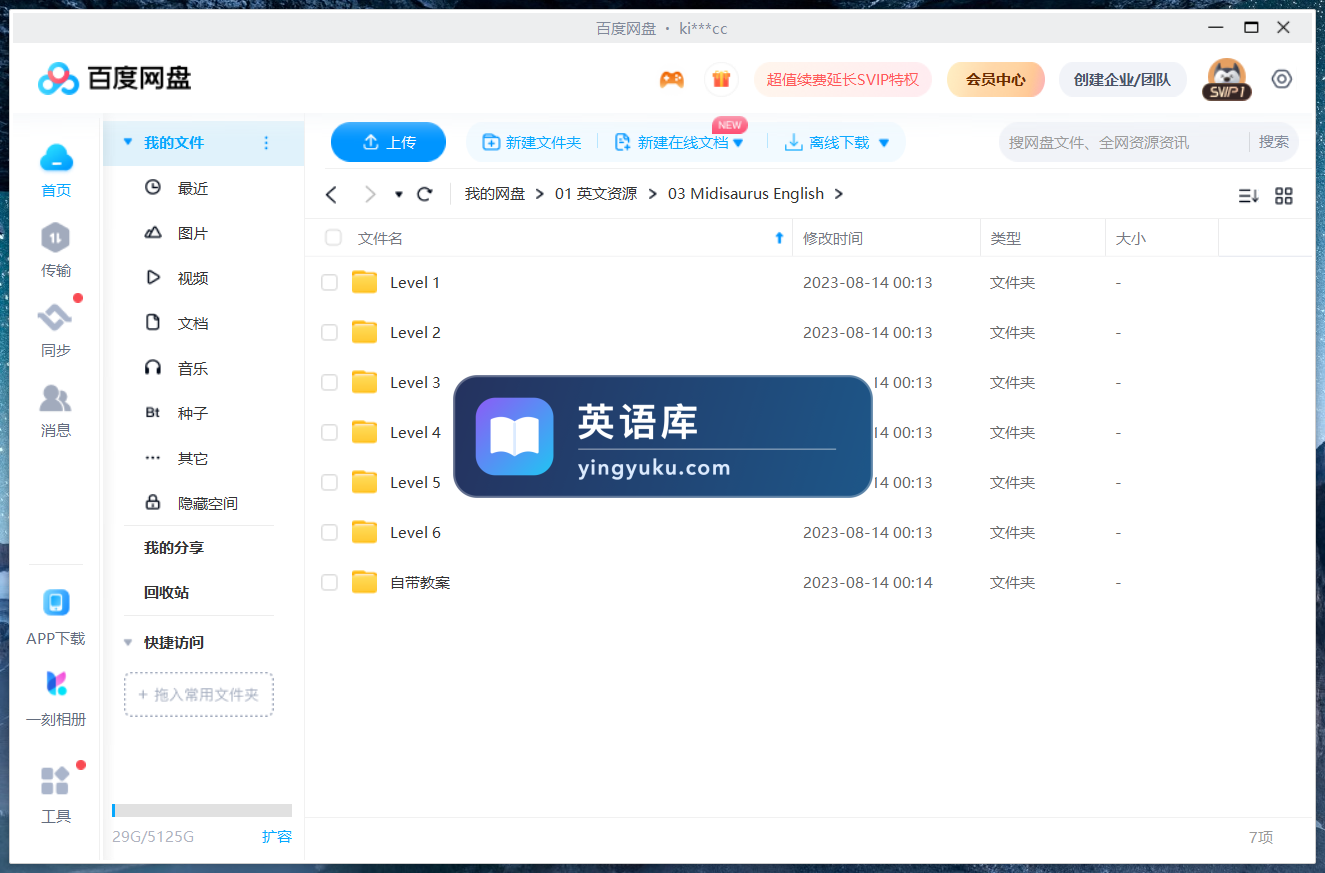Open the 新建在线文档 dropdown
The height and width of the screenshot is (873, 1325).
coord(738,143)
